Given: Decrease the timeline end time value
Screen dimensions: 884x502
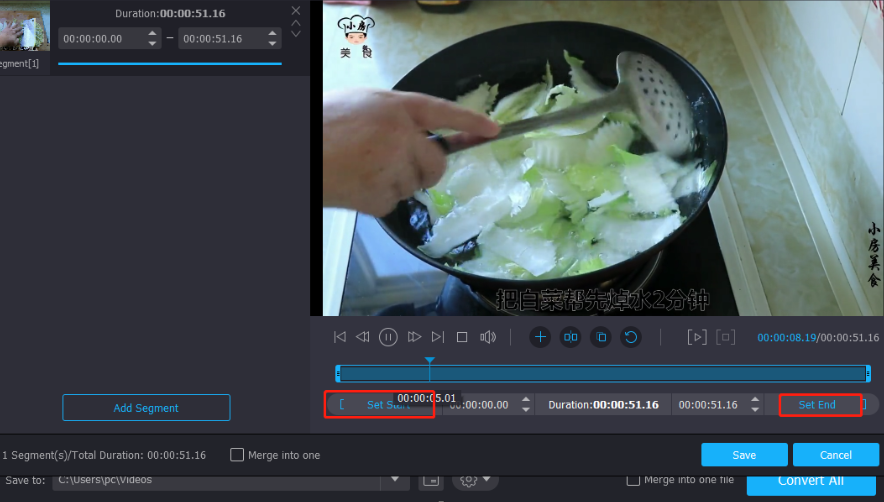Looking at the screenshot, I should coord(755,409).
